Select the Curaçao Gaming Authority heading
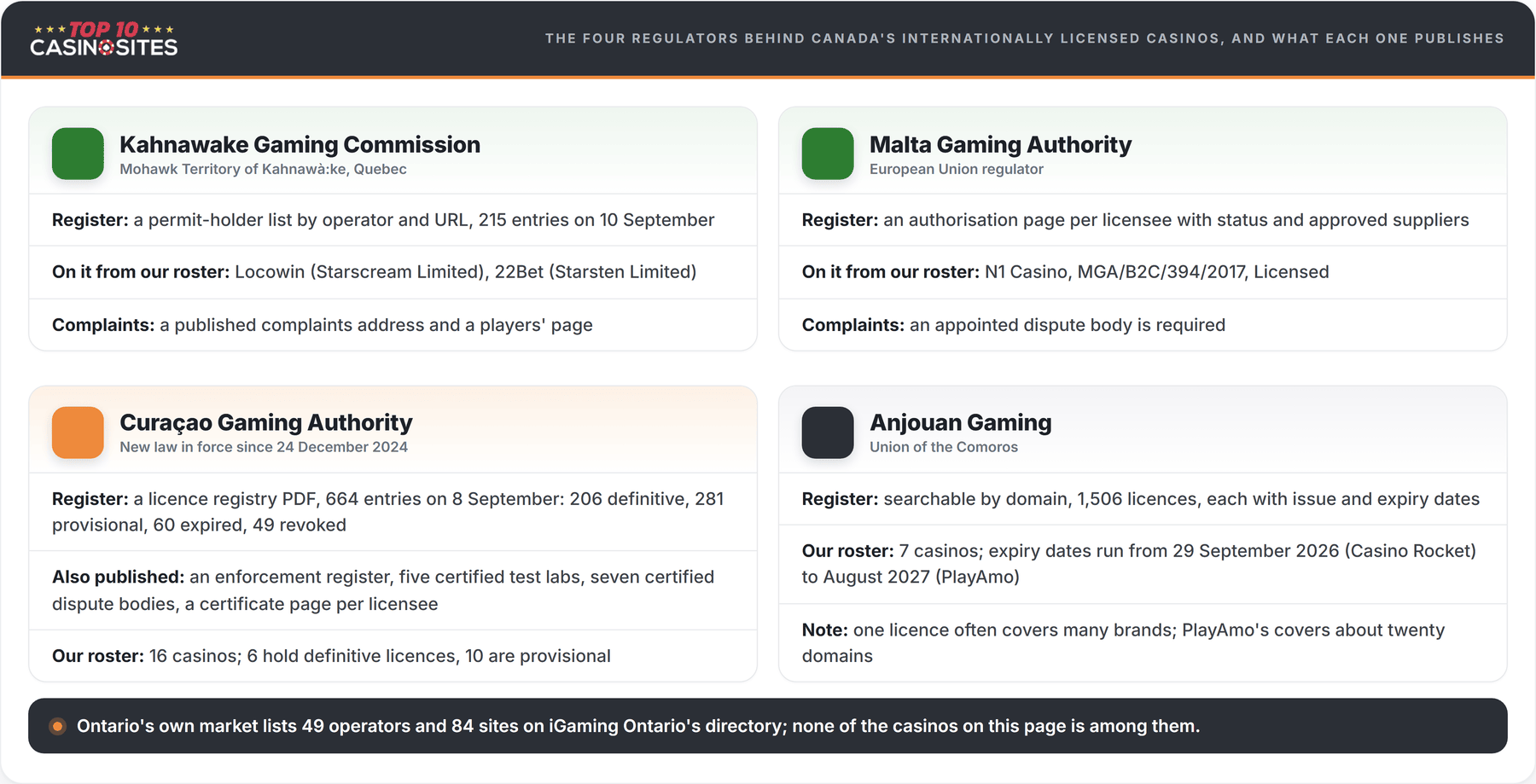This screenshot has width=1536, height=784. coord(265,422)
